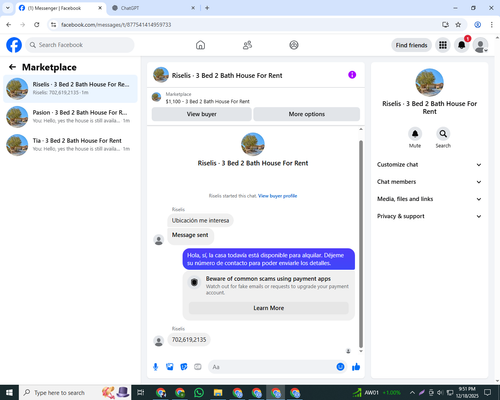Show hidden system tray icons
Screen dimensions: 500x400
412,393
